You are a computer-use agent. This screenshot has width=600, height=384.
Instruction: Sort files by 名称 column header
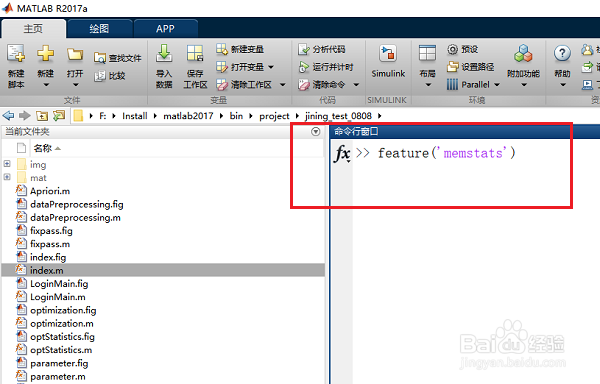tap(42, 148)
